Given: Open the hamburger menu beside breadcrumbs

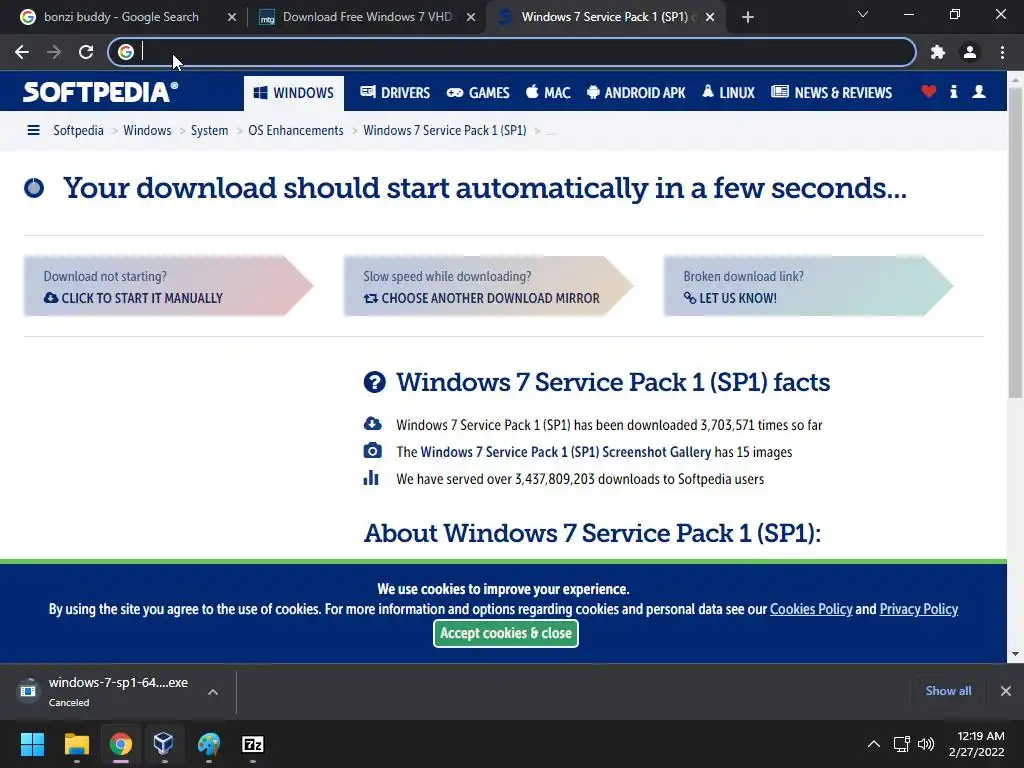Looking at the screenshot, I should (33, 131).
